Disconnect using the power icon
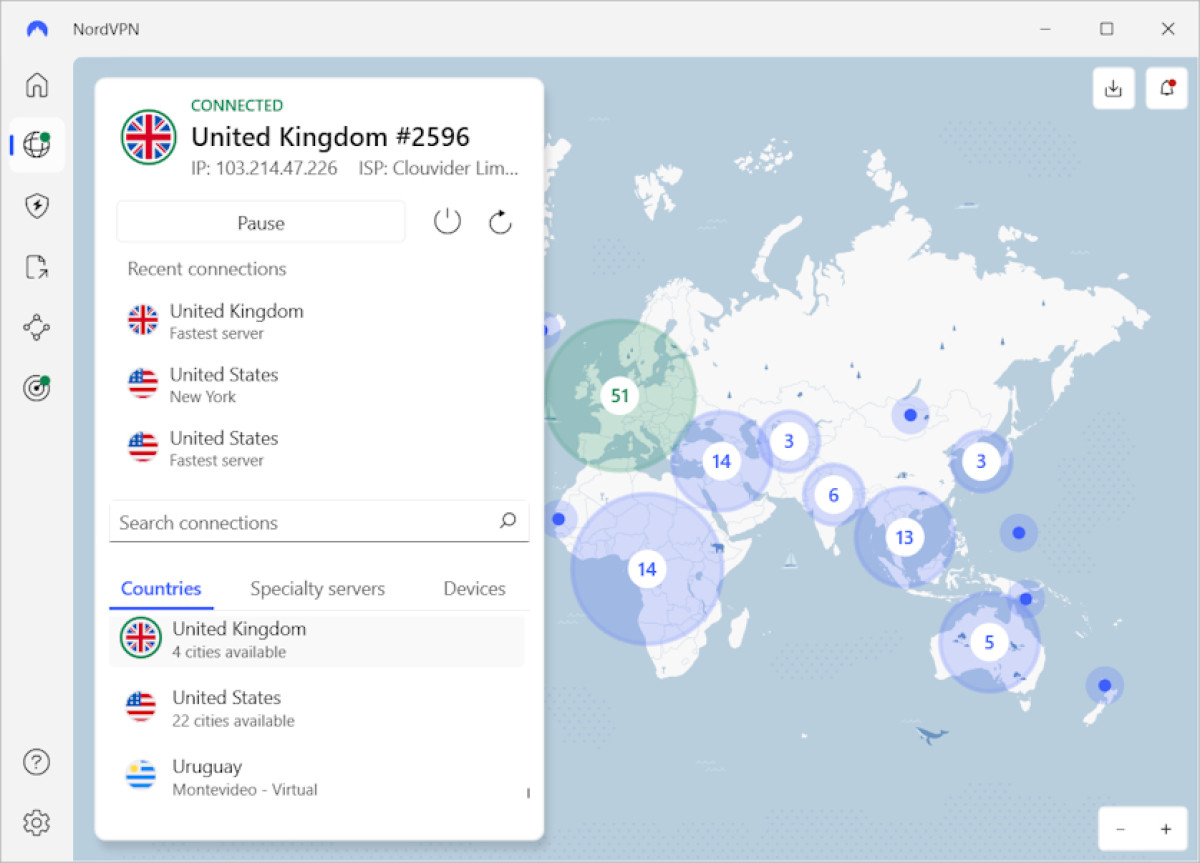Viewport: 1200px width, 863px height. [x=447, y=222]
